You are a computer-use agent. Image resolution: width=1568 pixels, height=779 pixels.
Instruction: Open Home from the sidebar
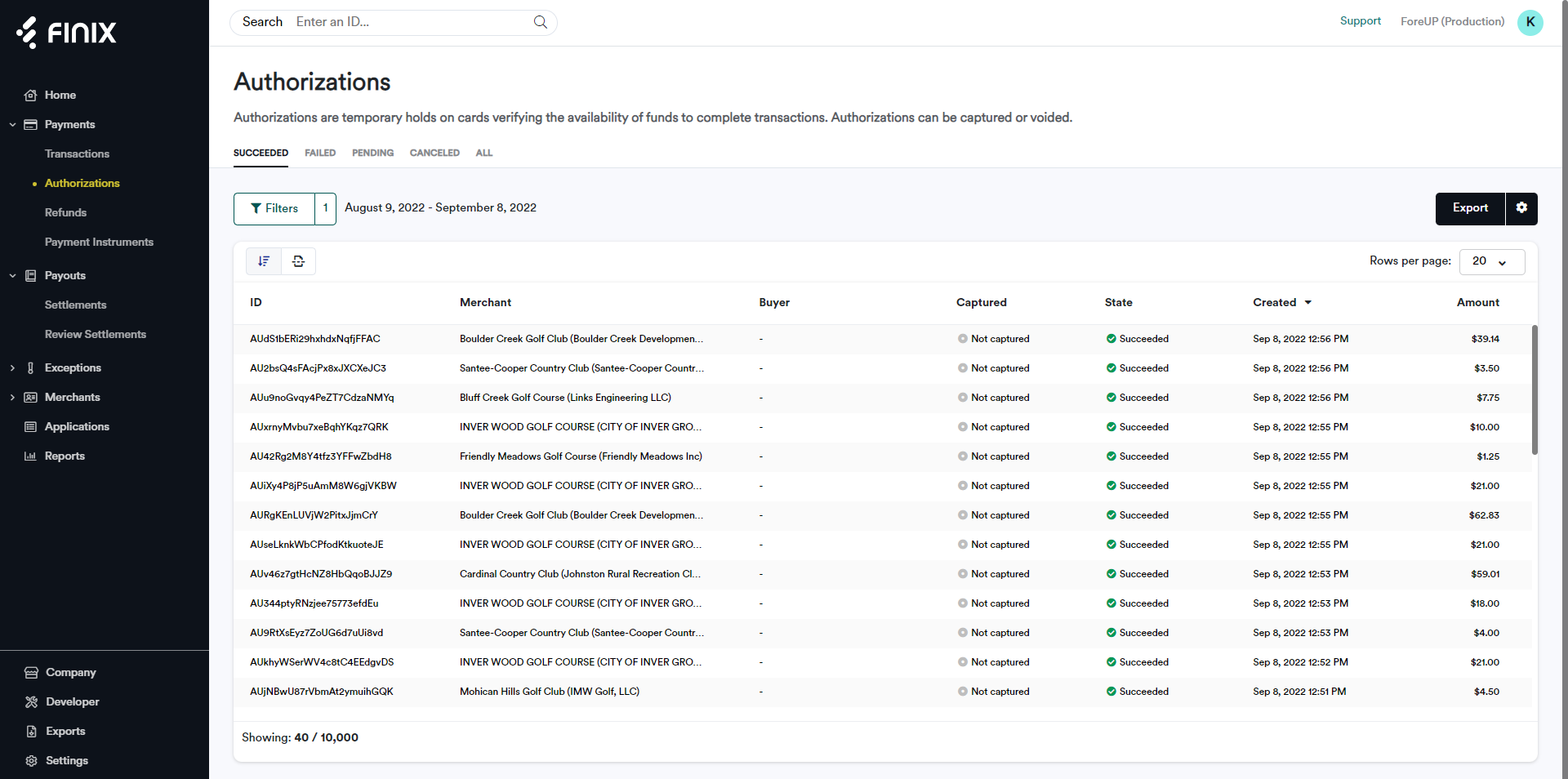click(60, 96)
